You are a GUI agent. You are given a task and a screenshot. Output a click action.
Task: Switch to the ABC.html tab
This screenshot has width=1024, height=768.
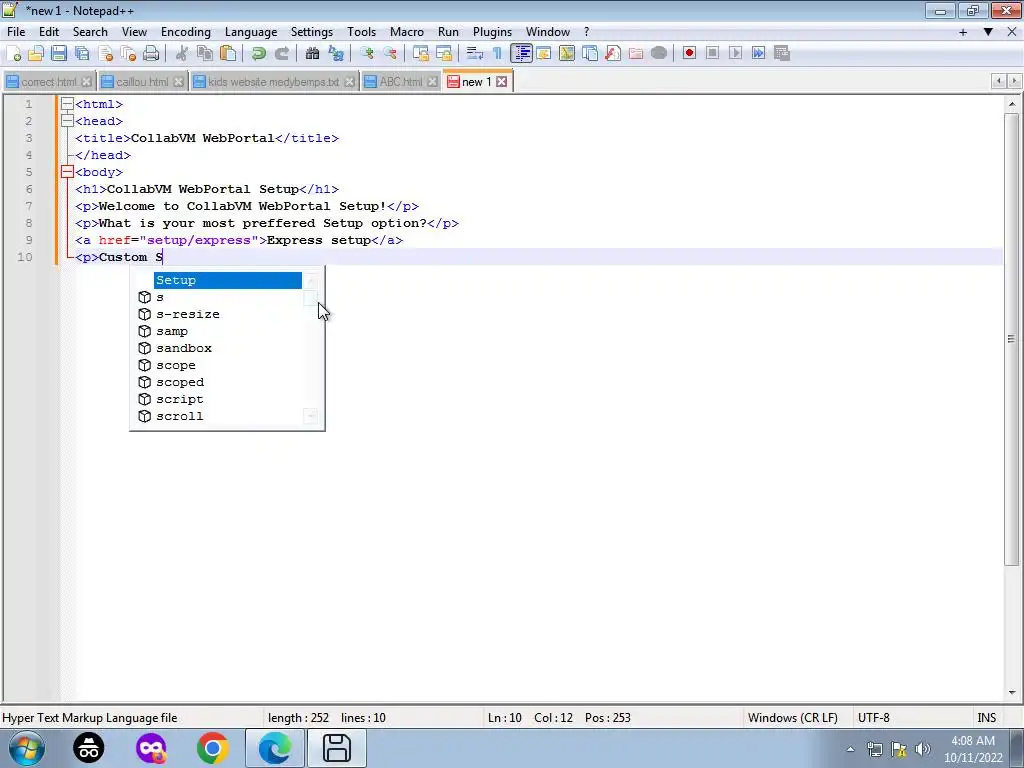click(x=400, y=82)
